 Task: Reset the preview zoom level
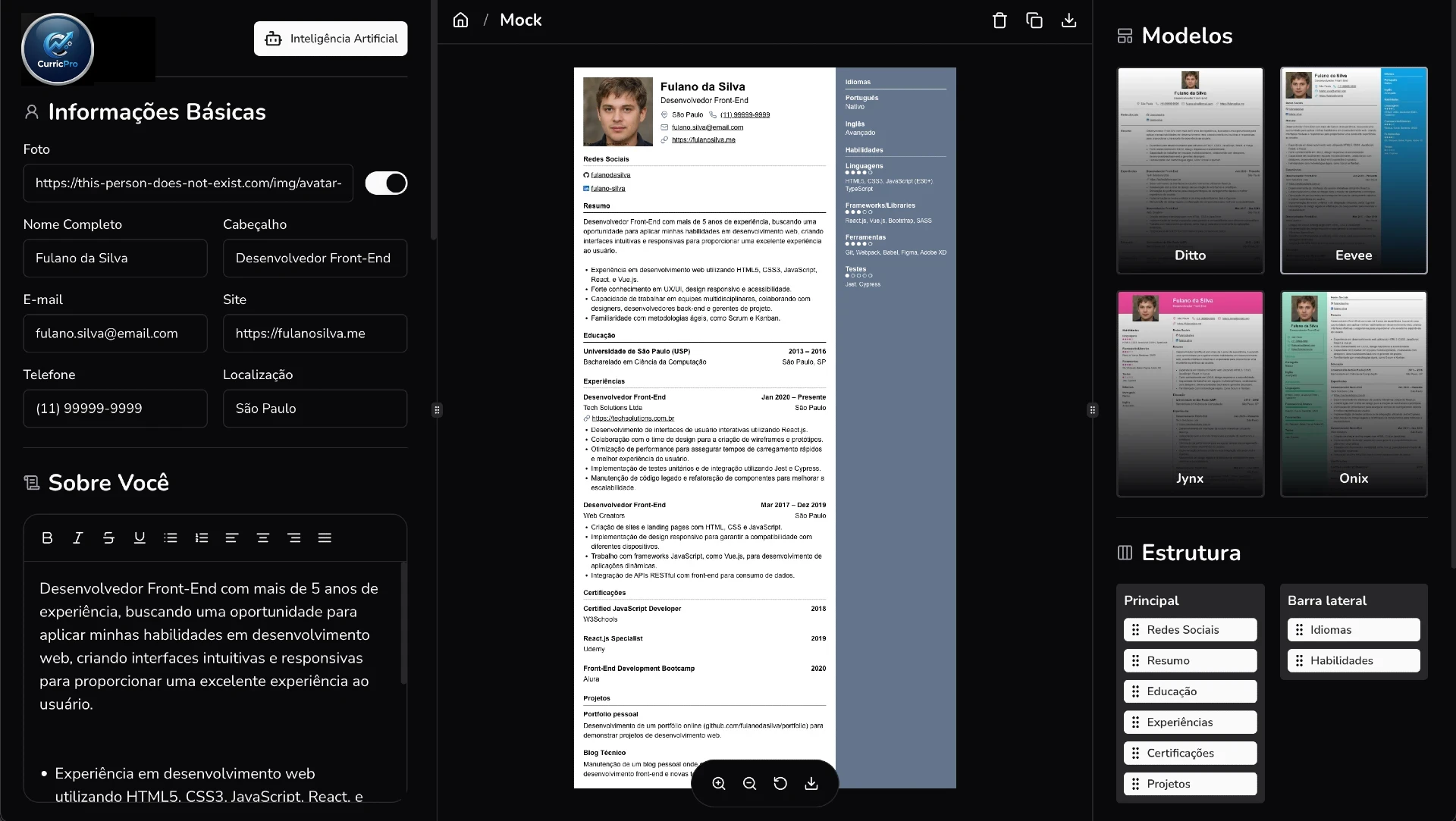tap(780, 783)
